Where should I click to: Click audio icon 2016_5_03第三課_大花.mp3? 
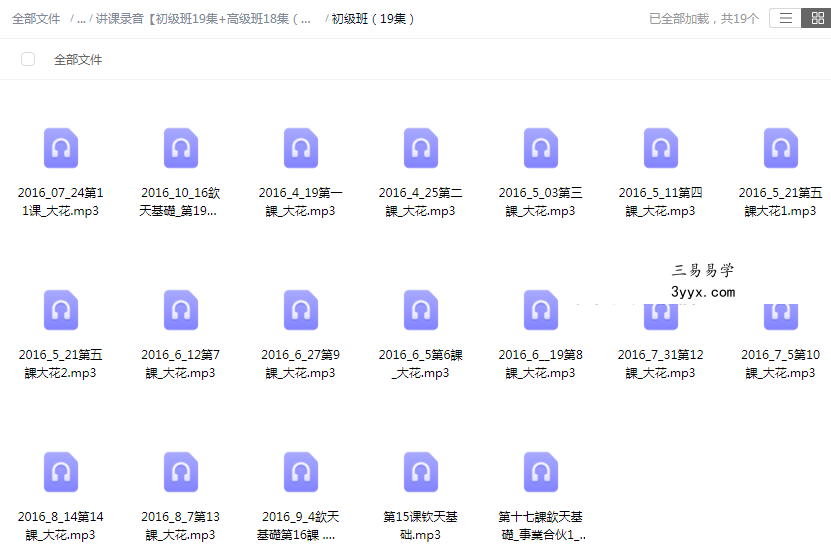coord(541,148)
